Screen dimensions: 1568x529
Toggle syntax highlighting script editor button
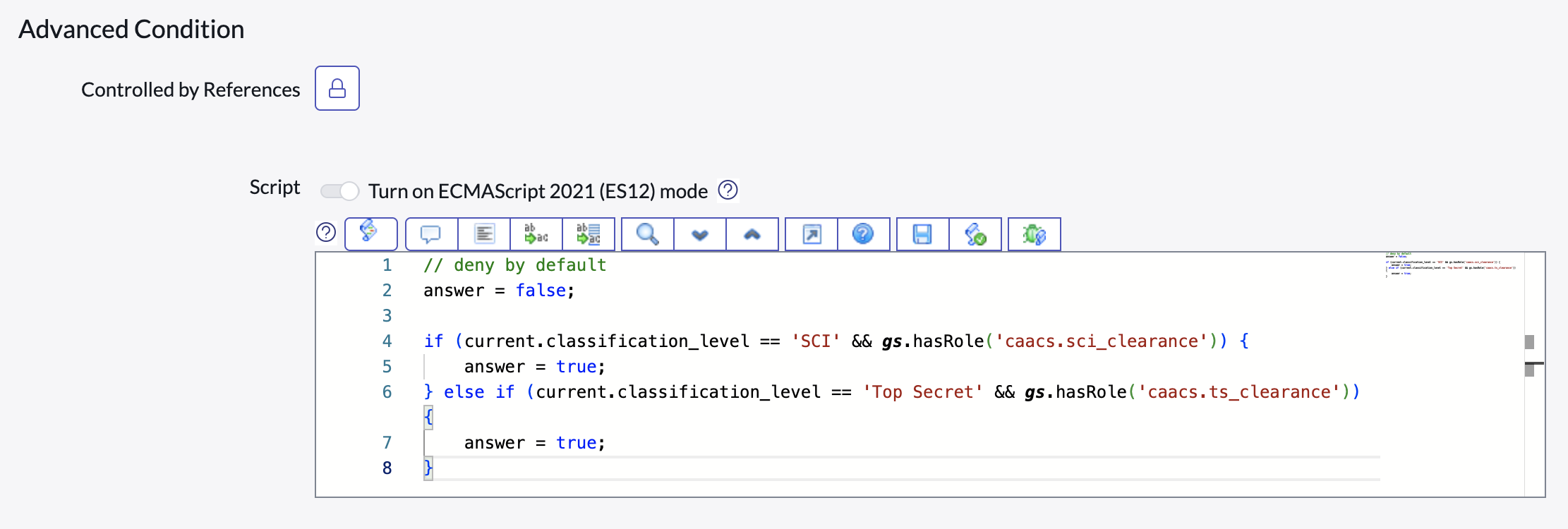click(370, 233)
